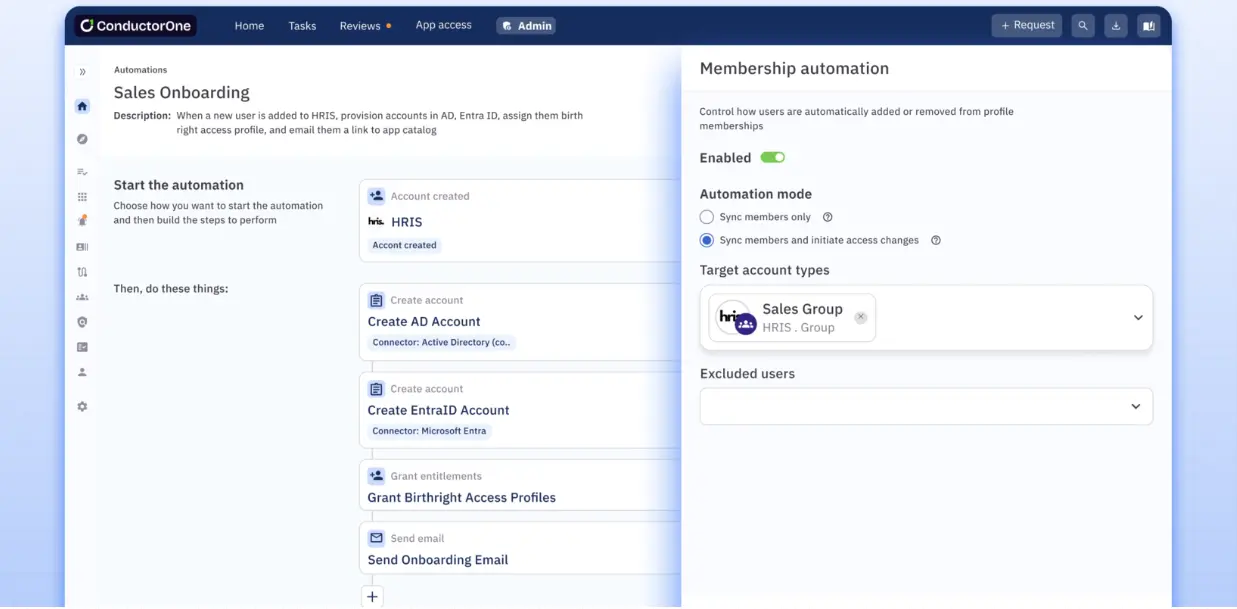Click the shield icon in left sidebar
Viewport: 1237px width, 609px height.
tap(82, 322)
